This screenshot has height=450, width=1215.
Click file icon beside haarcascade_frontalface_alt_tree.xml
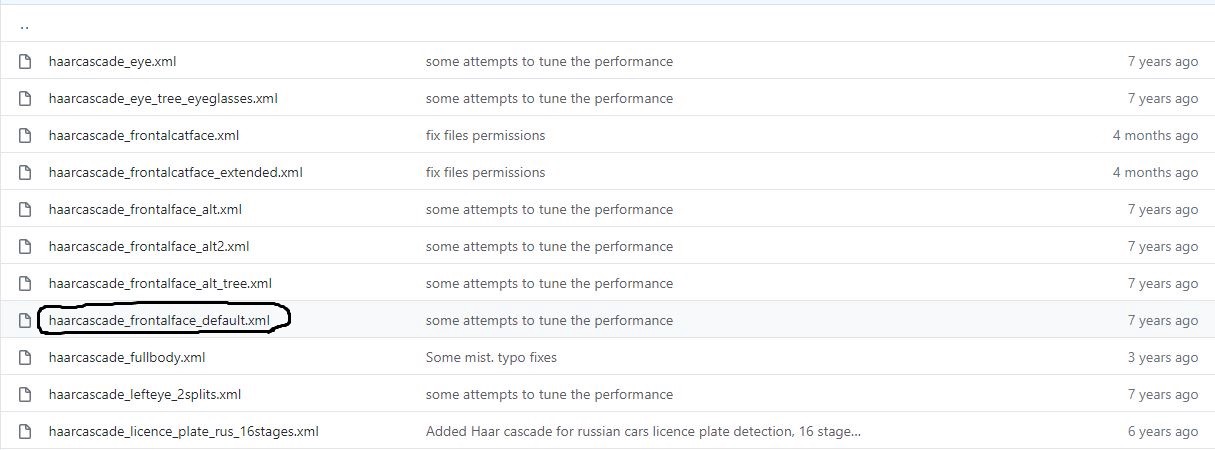click(26, 283)
